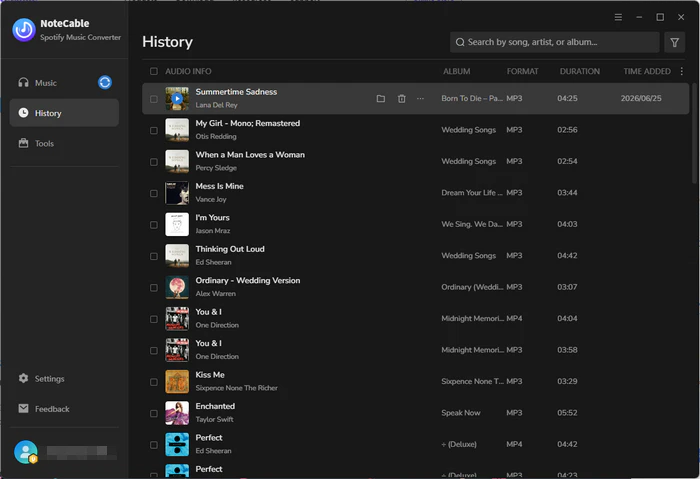
Task: Click the blue sync icon beside Music
Action: click(x=105, y=82)
